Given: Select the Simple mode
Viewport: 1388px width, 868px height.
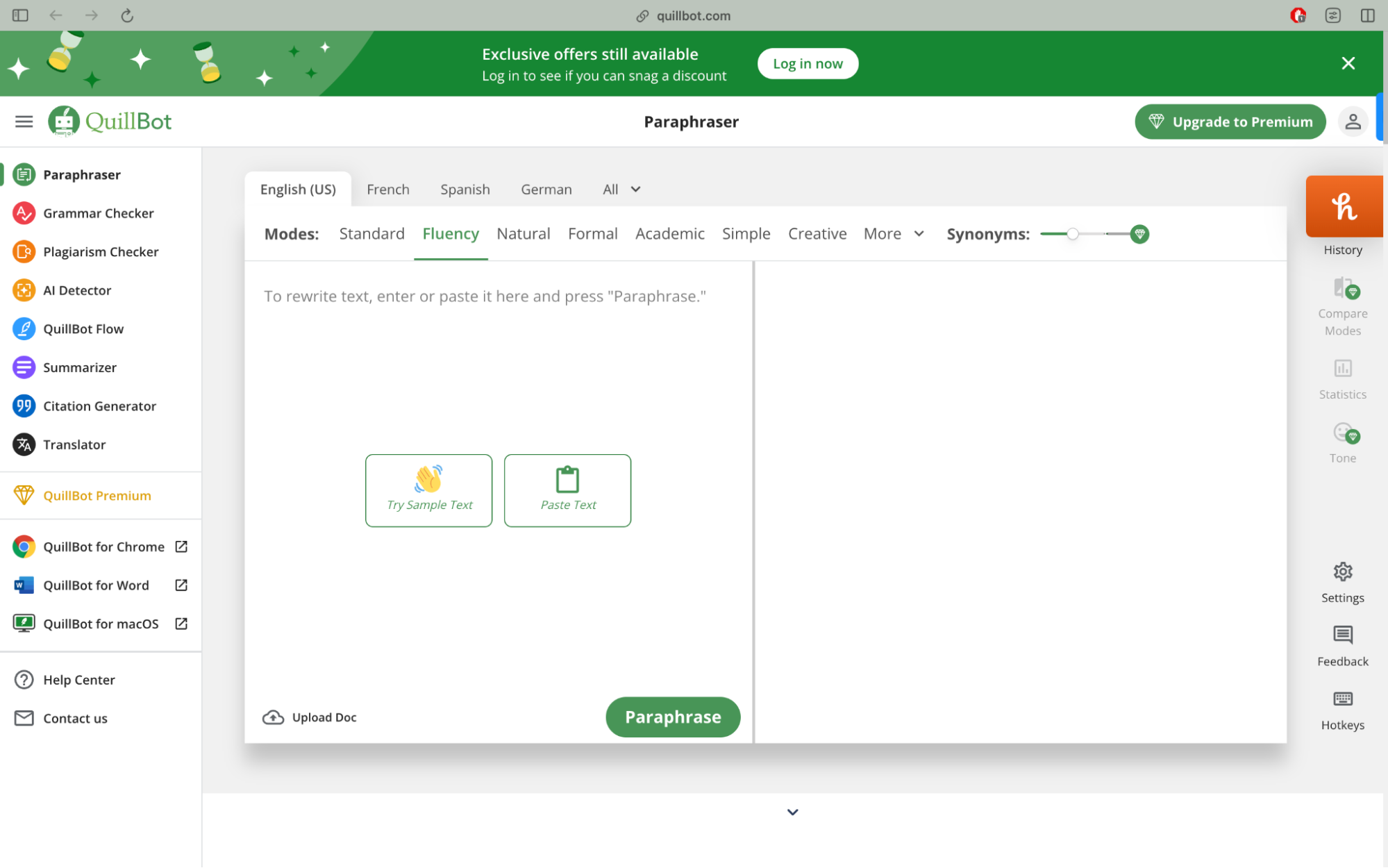Looking at the screenshot, I should click(746, 234).
